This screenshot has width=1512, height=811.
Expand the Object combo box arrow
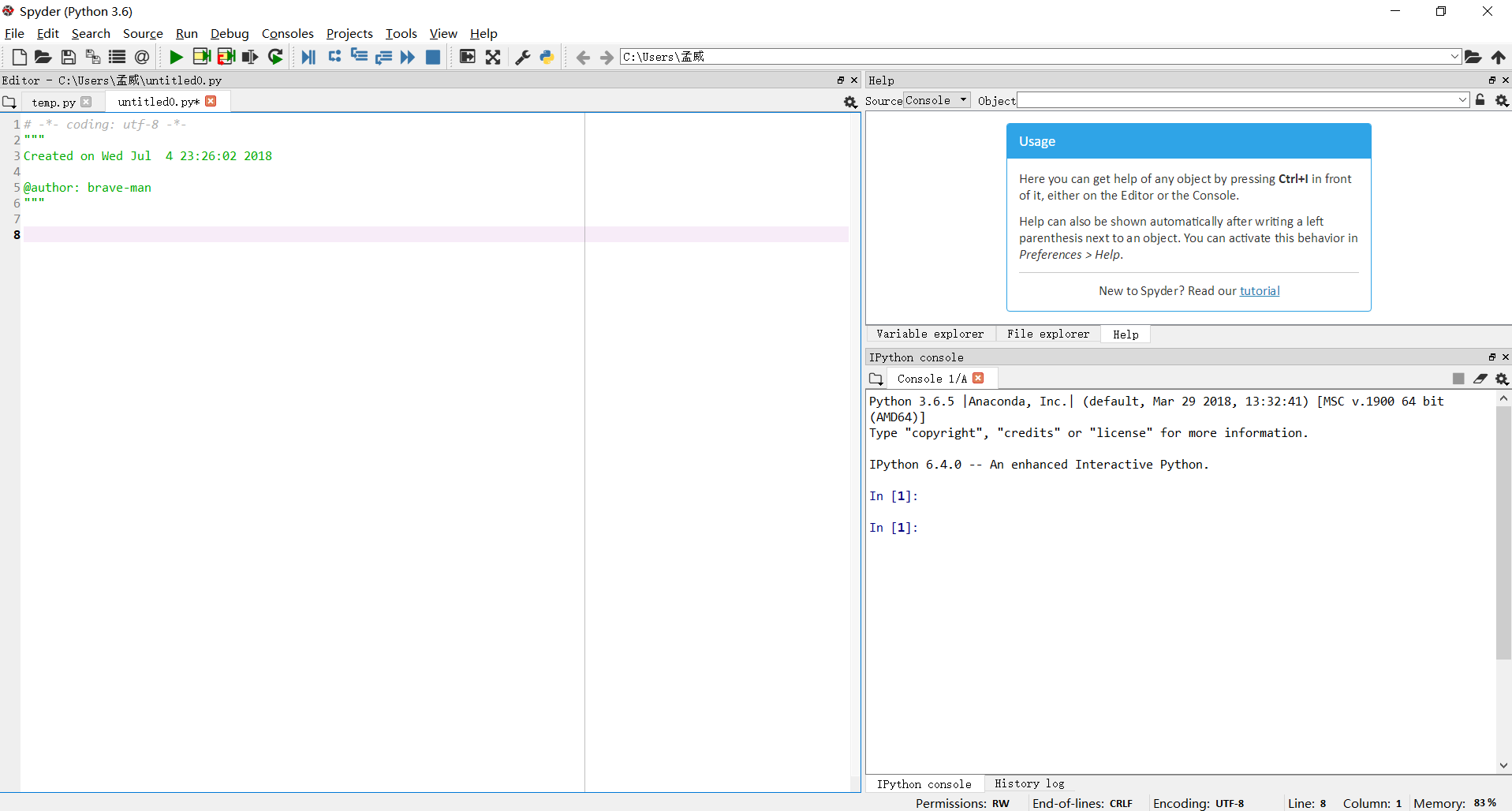[x=1462, y=100]
